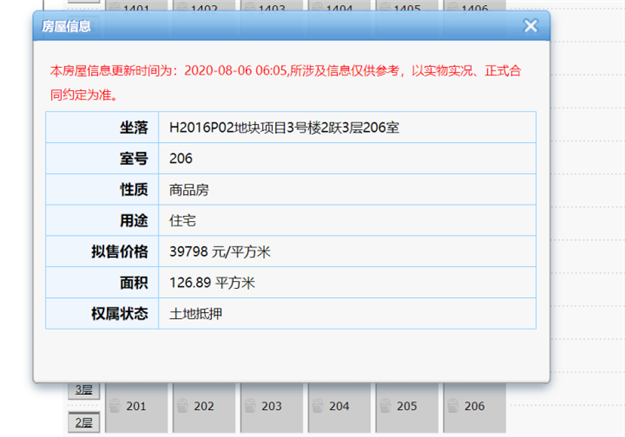The width and height of the screenshot is (625, 437).
Task: Click the 3层 floor label
Action: click(84, 390)
